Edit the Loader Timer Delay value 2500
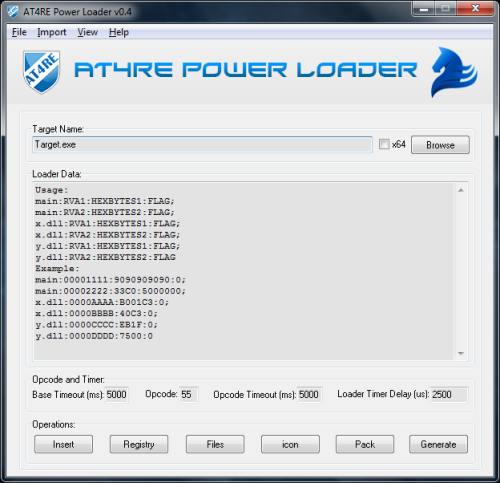The image size is (500, 483). tap(449, 395)
